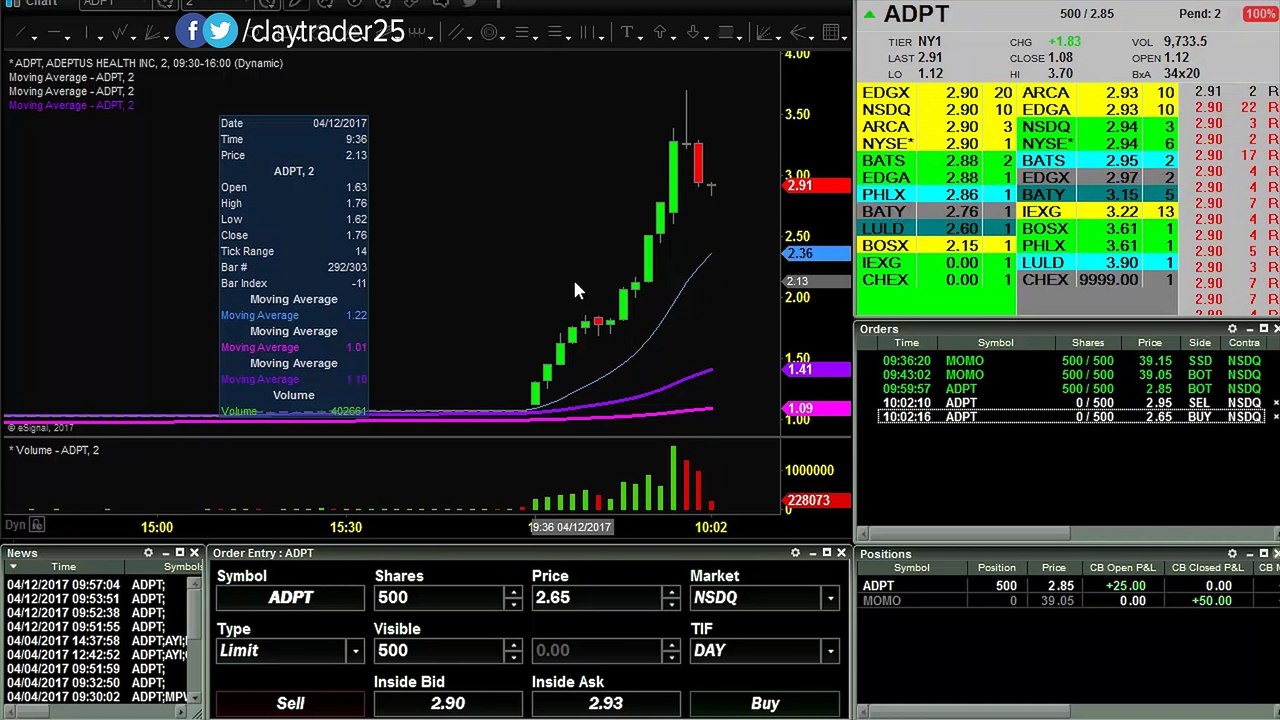Screen dimensions: 1280x720
Task: Click the Price stepper arrows
Action: coord(671,598)
